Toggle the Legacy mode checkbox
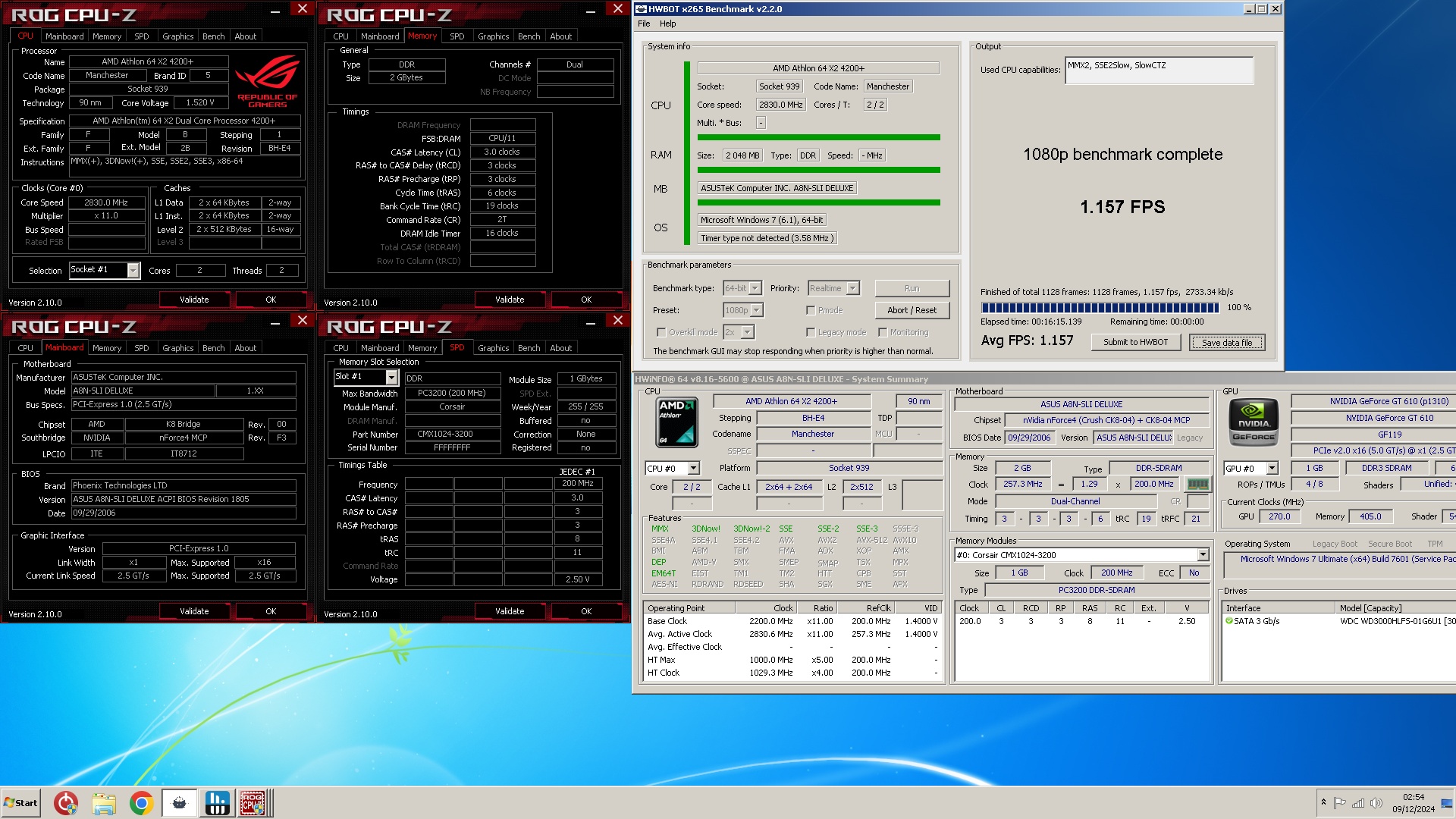This screenshot has height=819, width=1456. click(811, 332)
